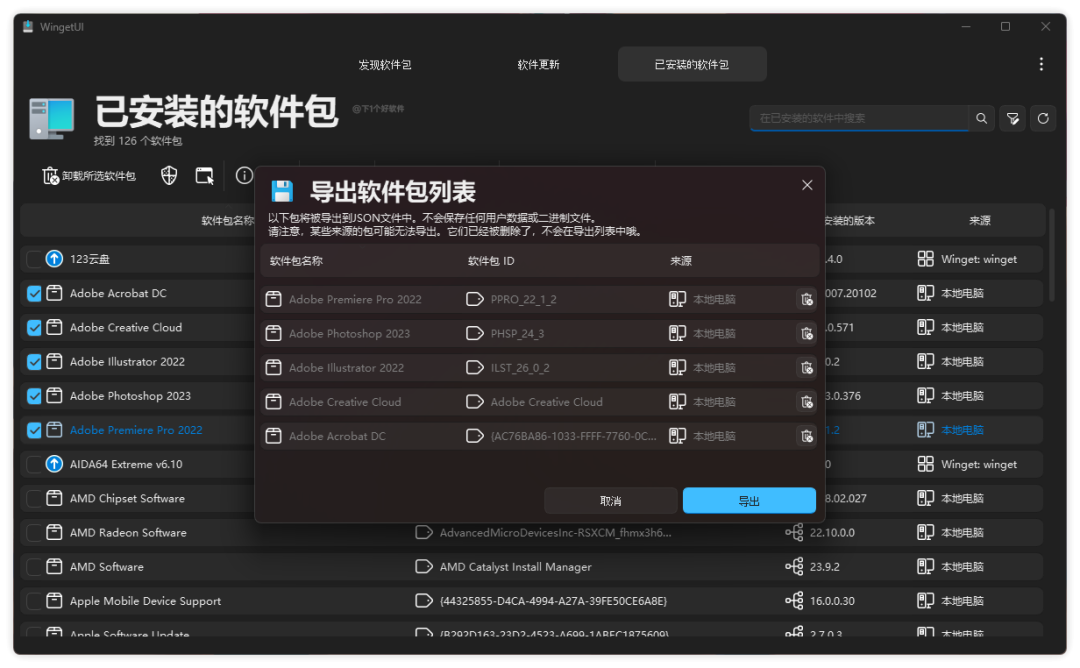Click the 导出 export button
Image resolution: width=1080 pixels, height=668 pixels.
tap(749, 501)
